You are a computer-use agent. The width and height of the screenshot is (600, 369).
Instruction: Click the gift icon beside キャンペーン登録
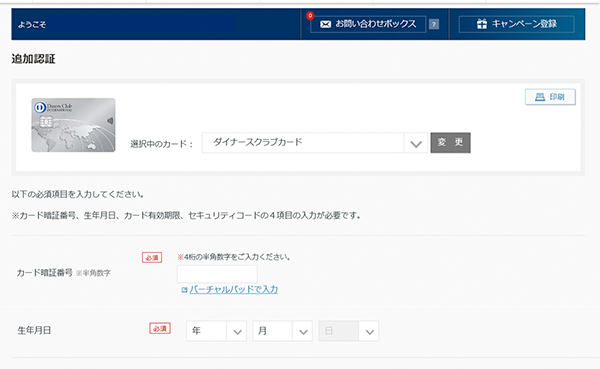point(482,24)
